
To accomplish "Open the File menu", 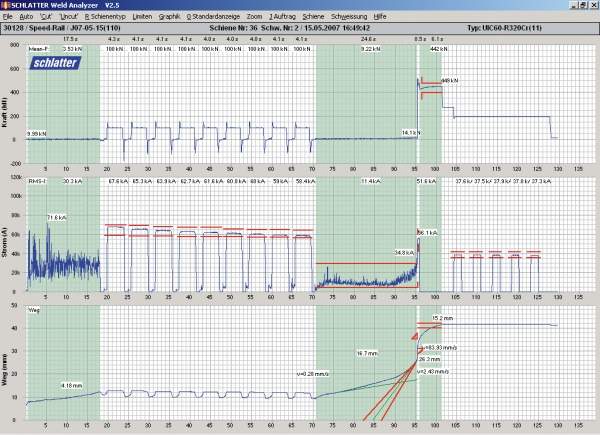I will coord(8,18).
